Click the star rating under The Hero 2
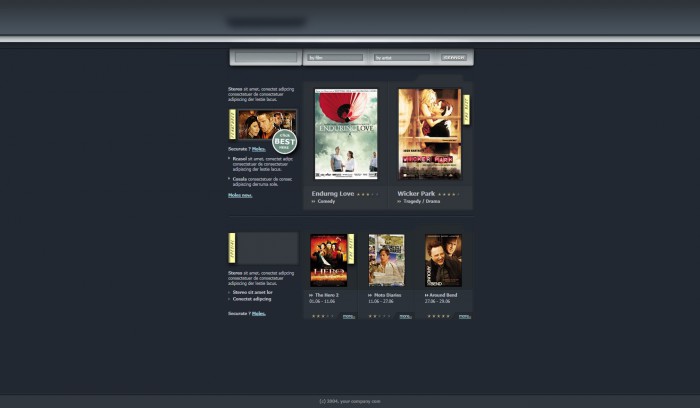 point(322,316)
